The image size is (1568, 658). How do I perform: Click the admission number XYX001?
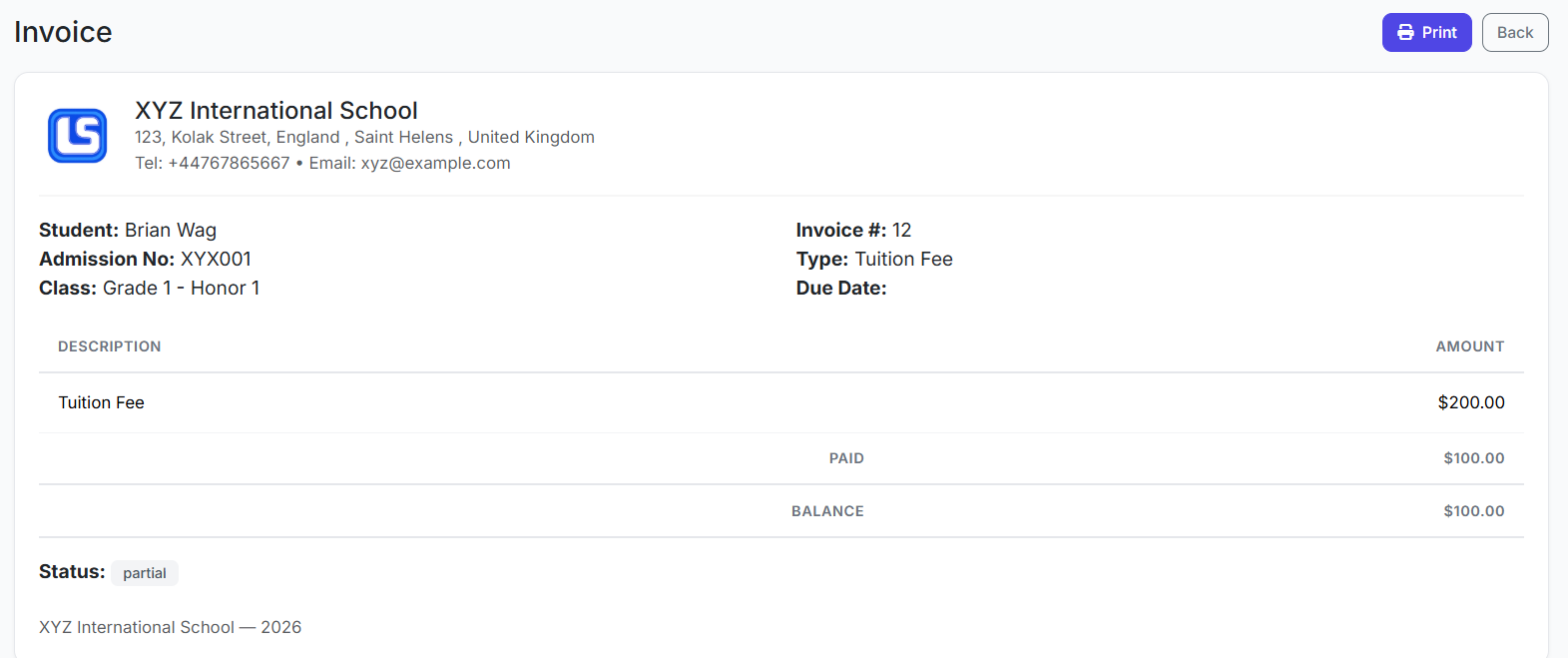coord(216,260)
